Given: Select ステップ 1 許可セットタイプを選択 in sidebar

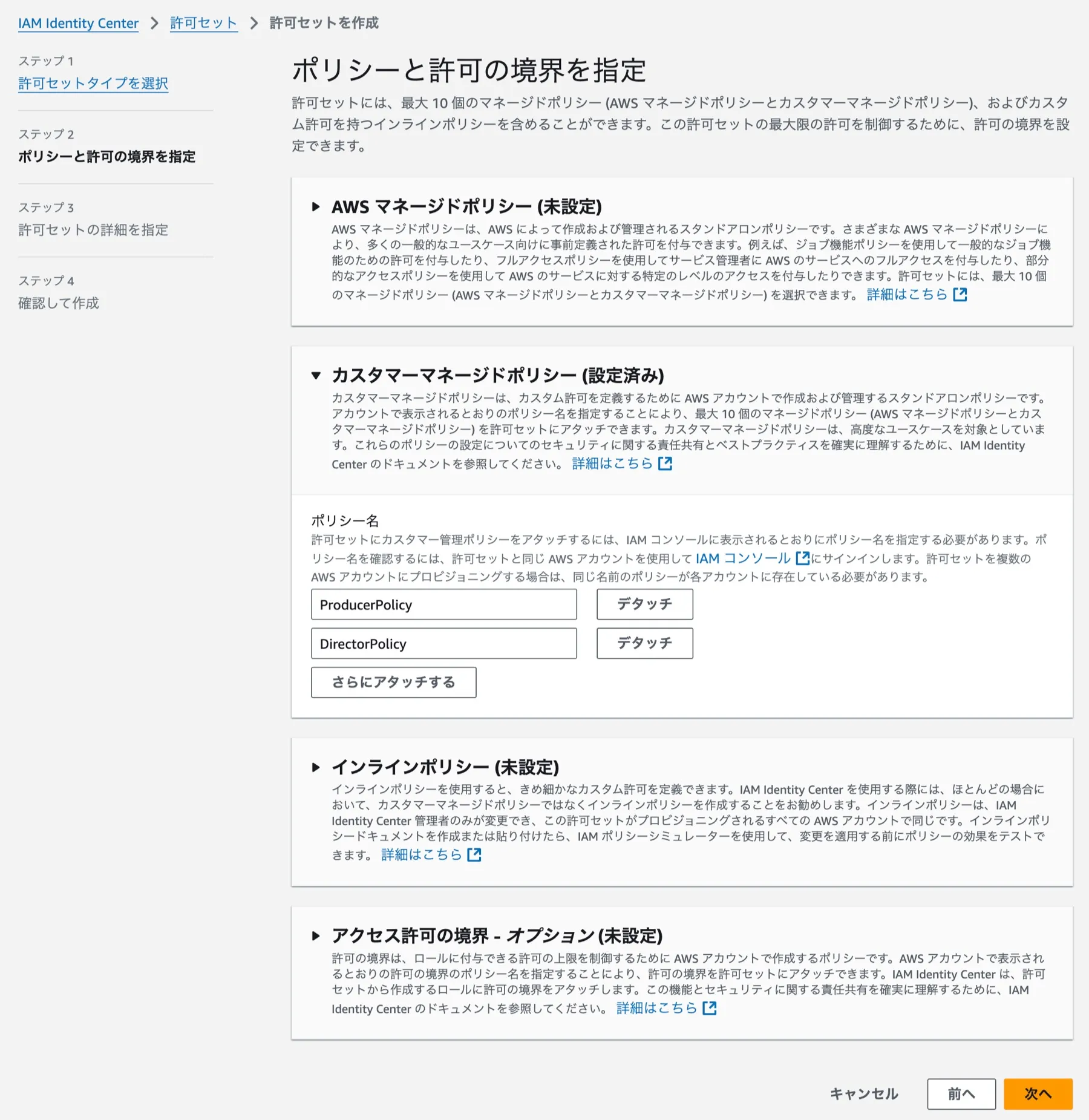Looking at the screenshot, I should click(x=93, y=83).
